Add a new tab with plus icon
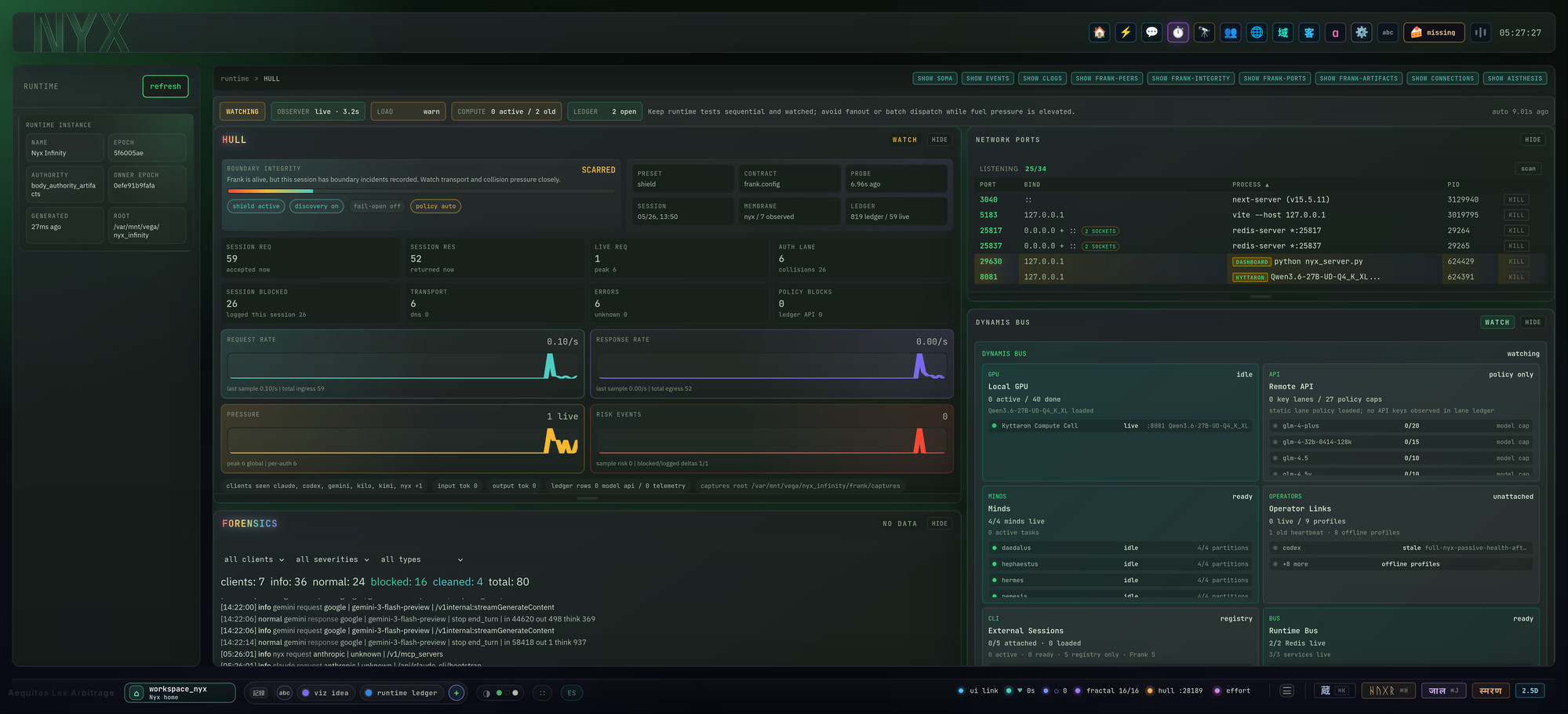 (x=457, y=693)
